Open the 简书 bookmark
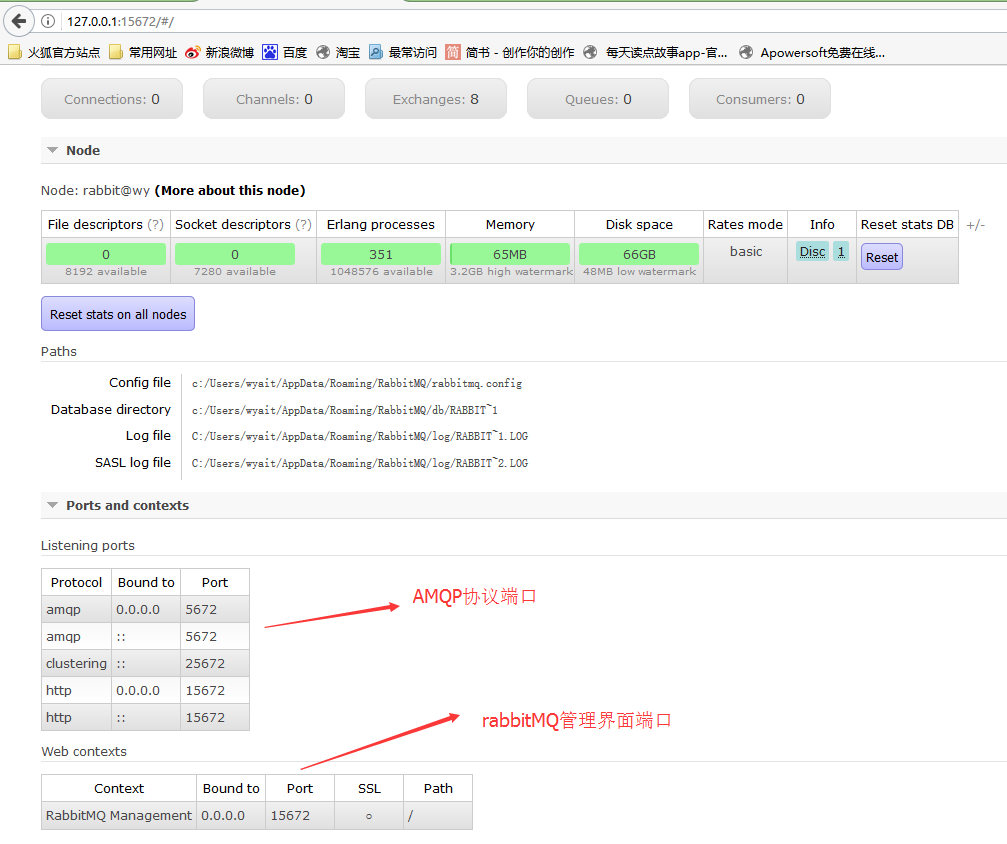Viewport: 1007px width, 844px height. tap(510, 53)
